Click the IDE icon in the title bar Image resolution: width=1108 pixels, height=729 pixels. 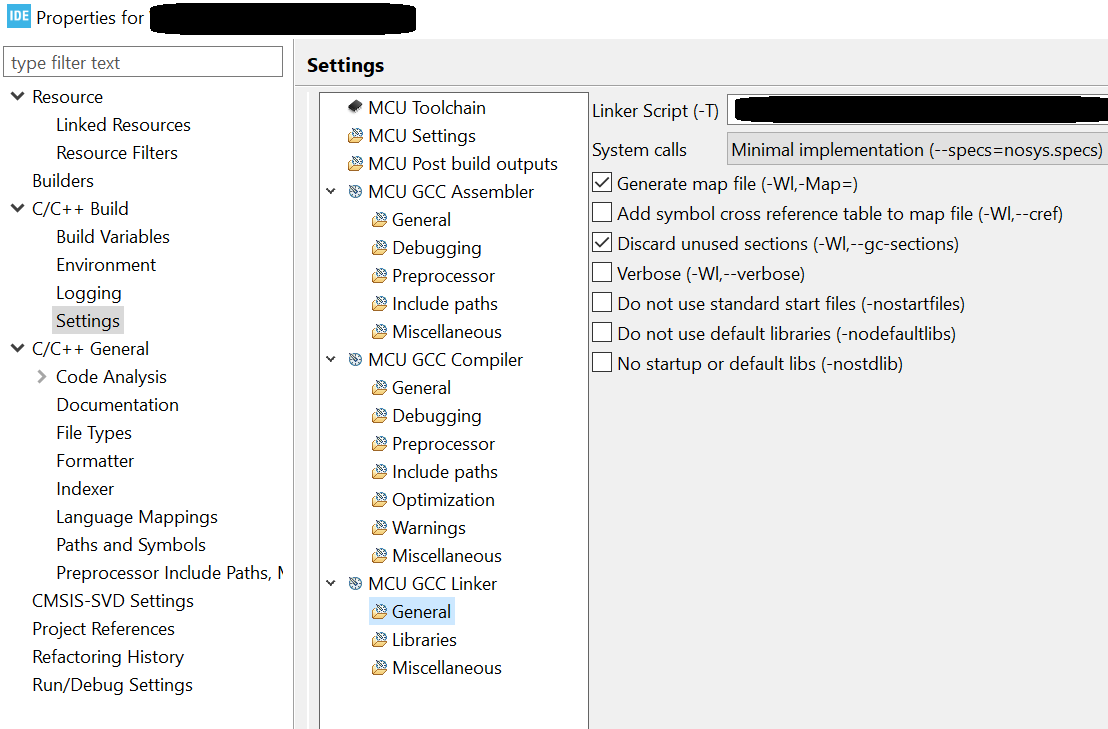pos(17,17)
